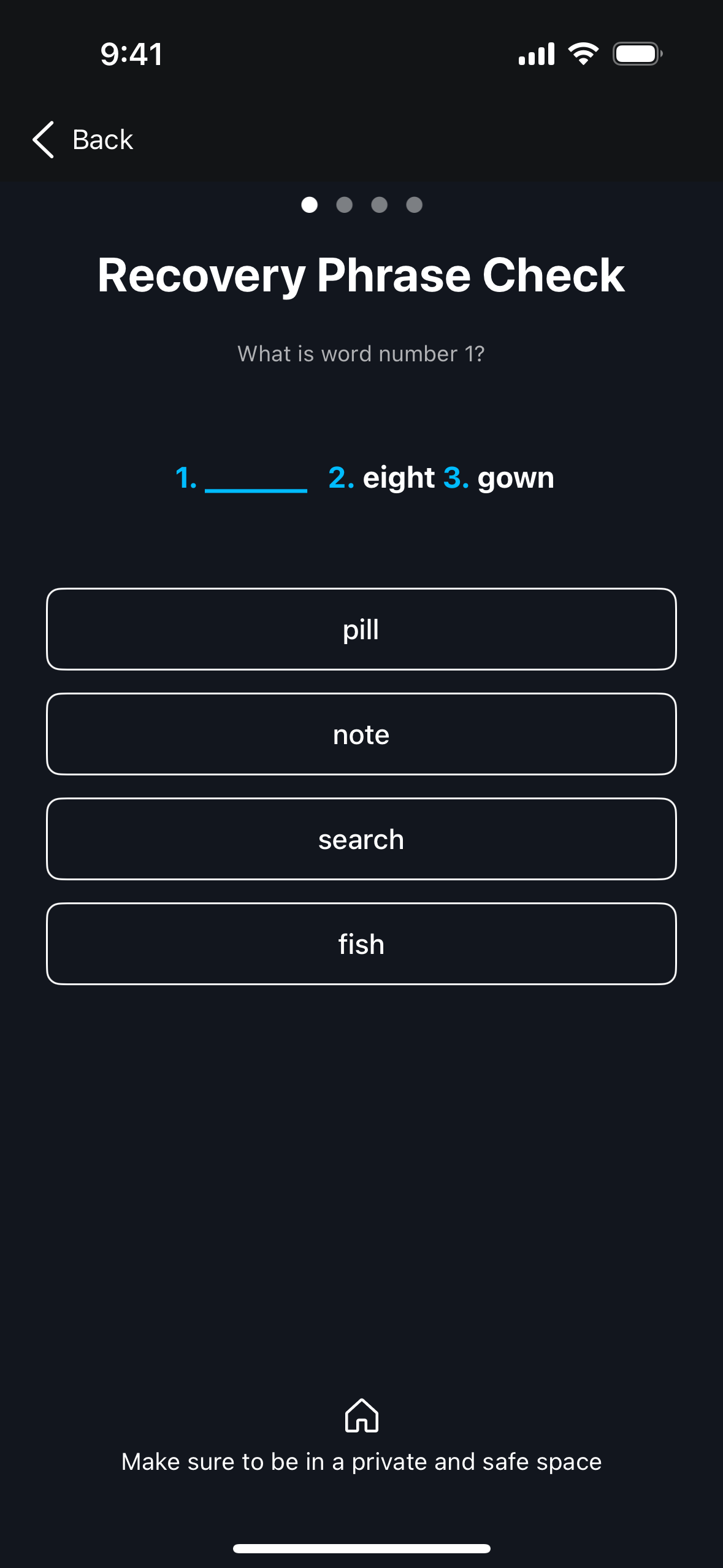This screenshot has width=723, height=1568.
Task: Tap the word "gown" in phrase
Action: click(x=516, y=478)
